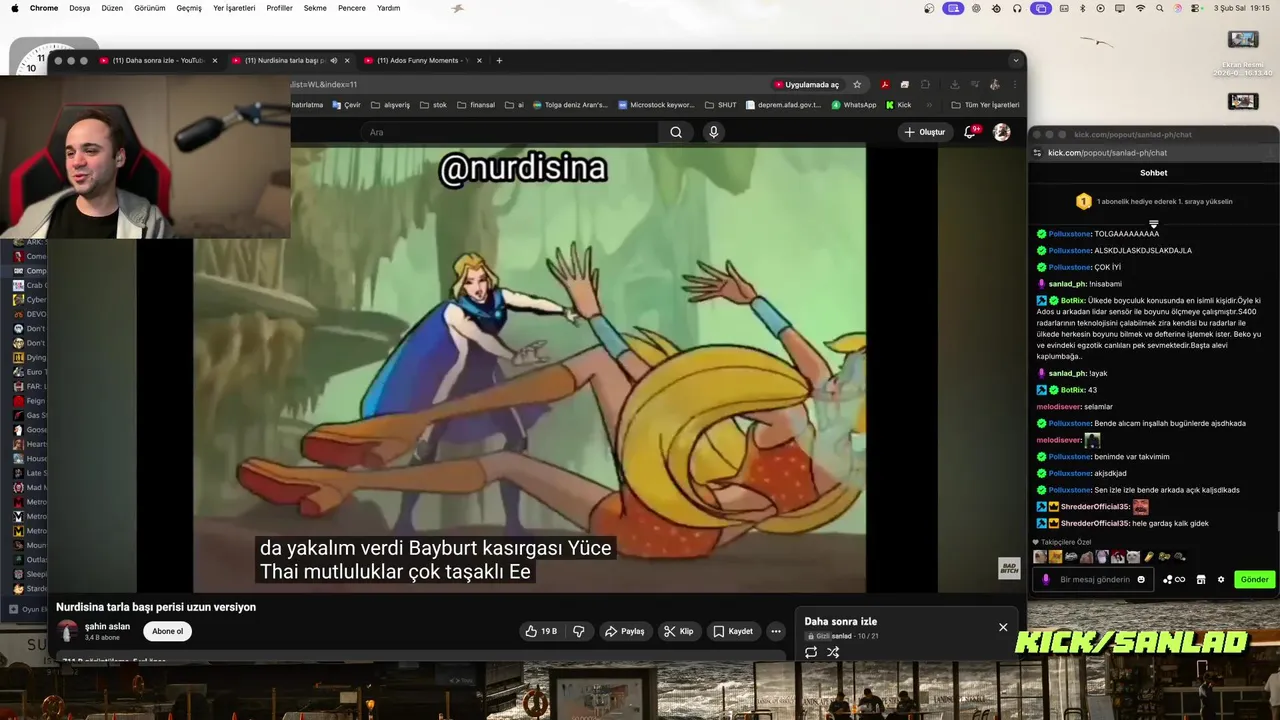Screen dimensions: 1280x720
Task: Open channel points icon in Kick chat
Action: (1174, 579)
